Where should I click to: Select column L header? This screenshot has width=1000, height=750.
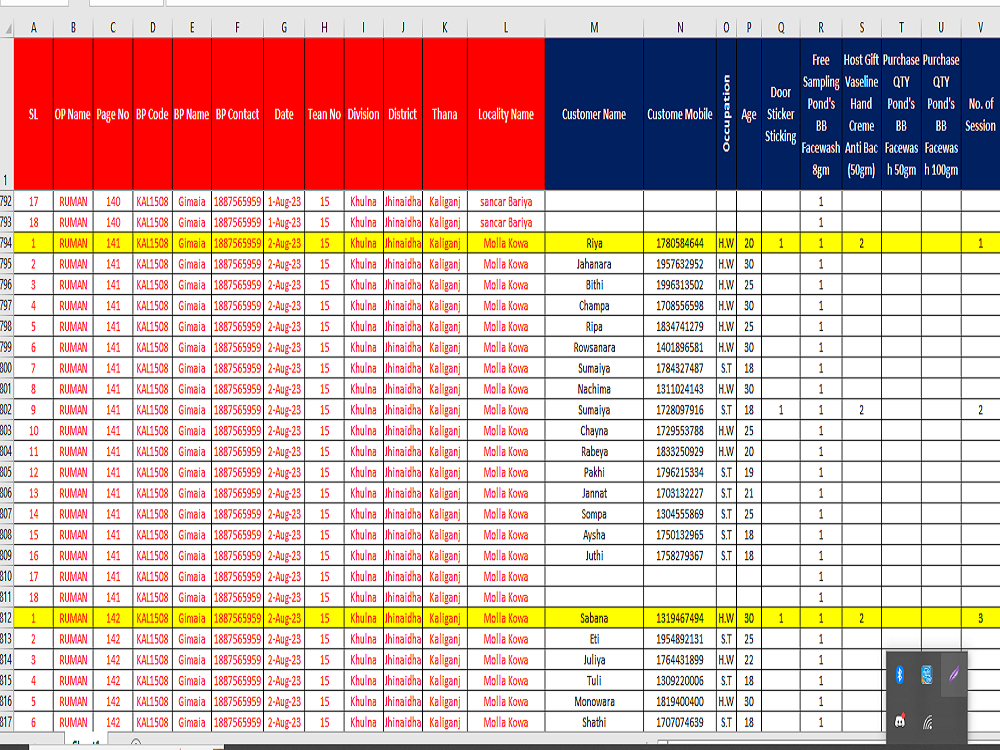coord(506,27)
